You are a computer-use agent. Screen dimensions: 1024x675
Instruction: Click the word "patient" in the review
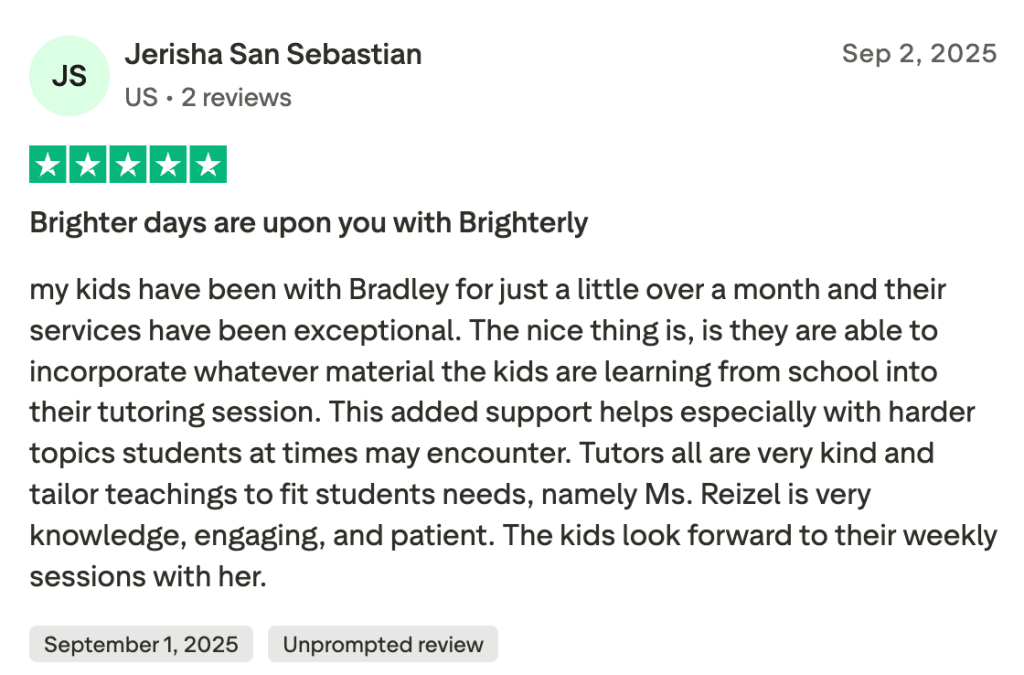coord(438,535)
